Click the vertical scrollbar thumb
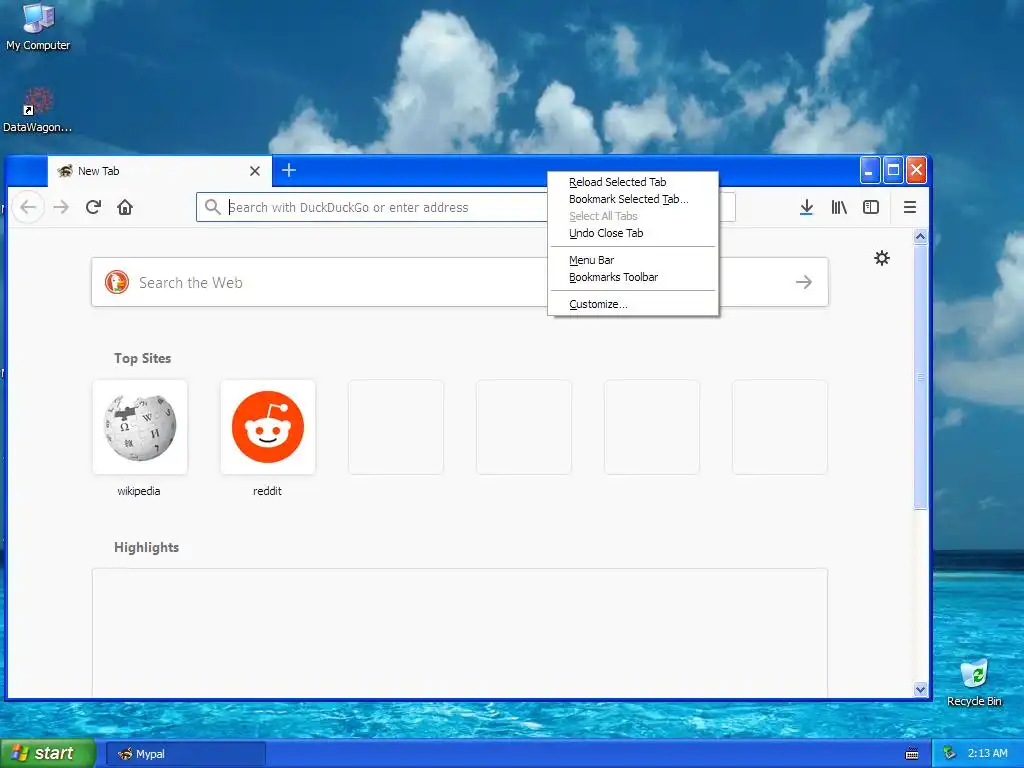 920,376
